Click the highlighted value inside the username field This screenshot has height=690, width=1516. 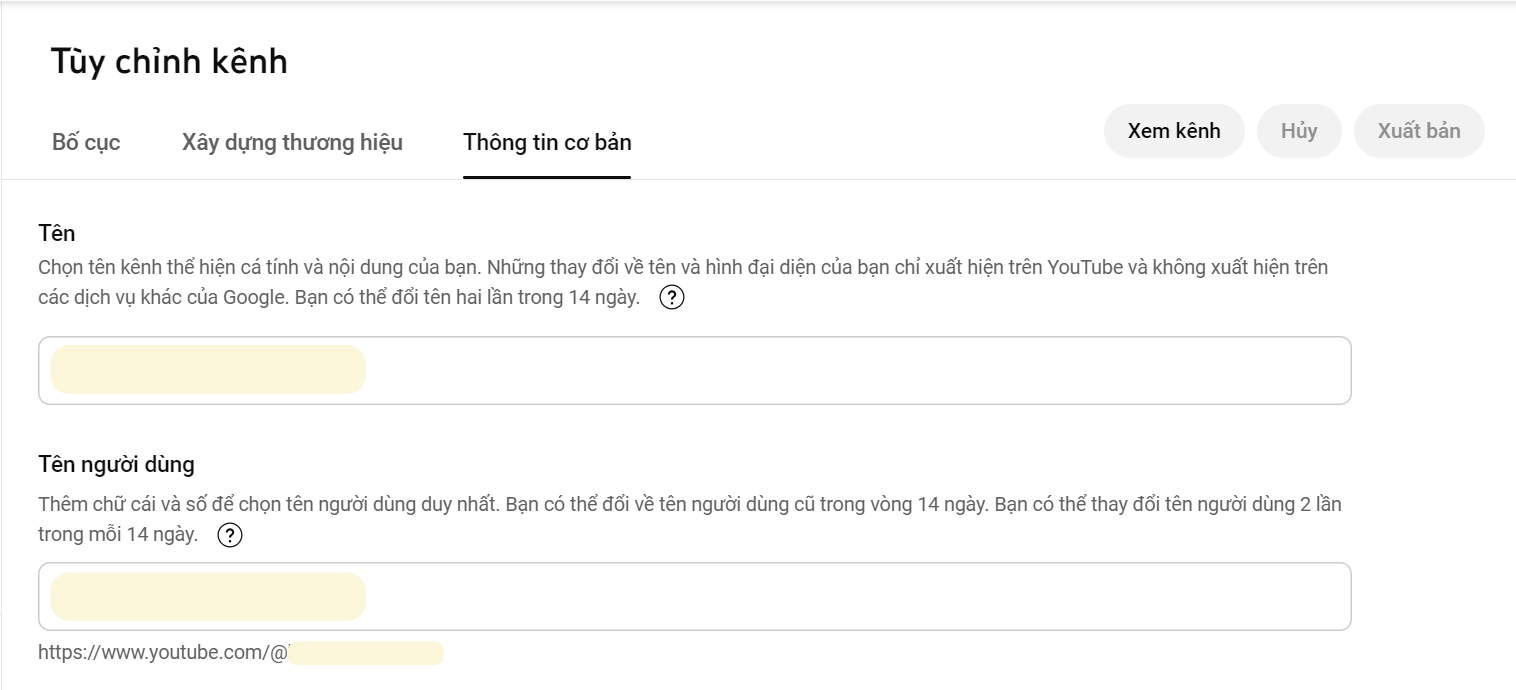pyautogui.click(x=208, y=597)
